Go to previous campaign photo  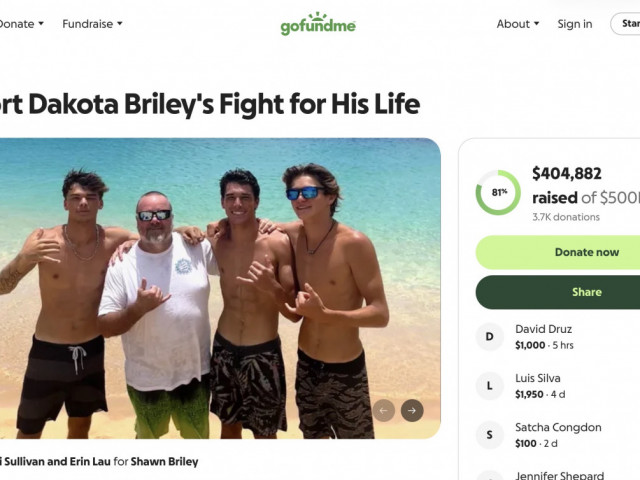pyautogui.click(x=383, y=410)
